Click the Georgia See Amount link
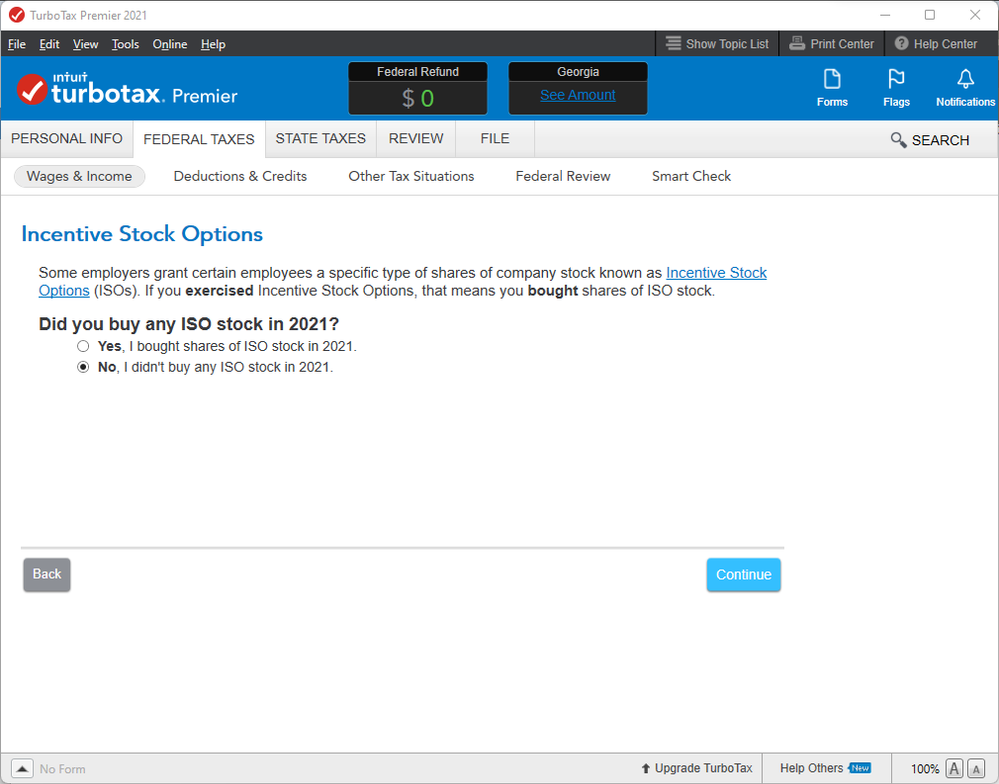Screen dimensions: 999x784 [x=578, y=96]
